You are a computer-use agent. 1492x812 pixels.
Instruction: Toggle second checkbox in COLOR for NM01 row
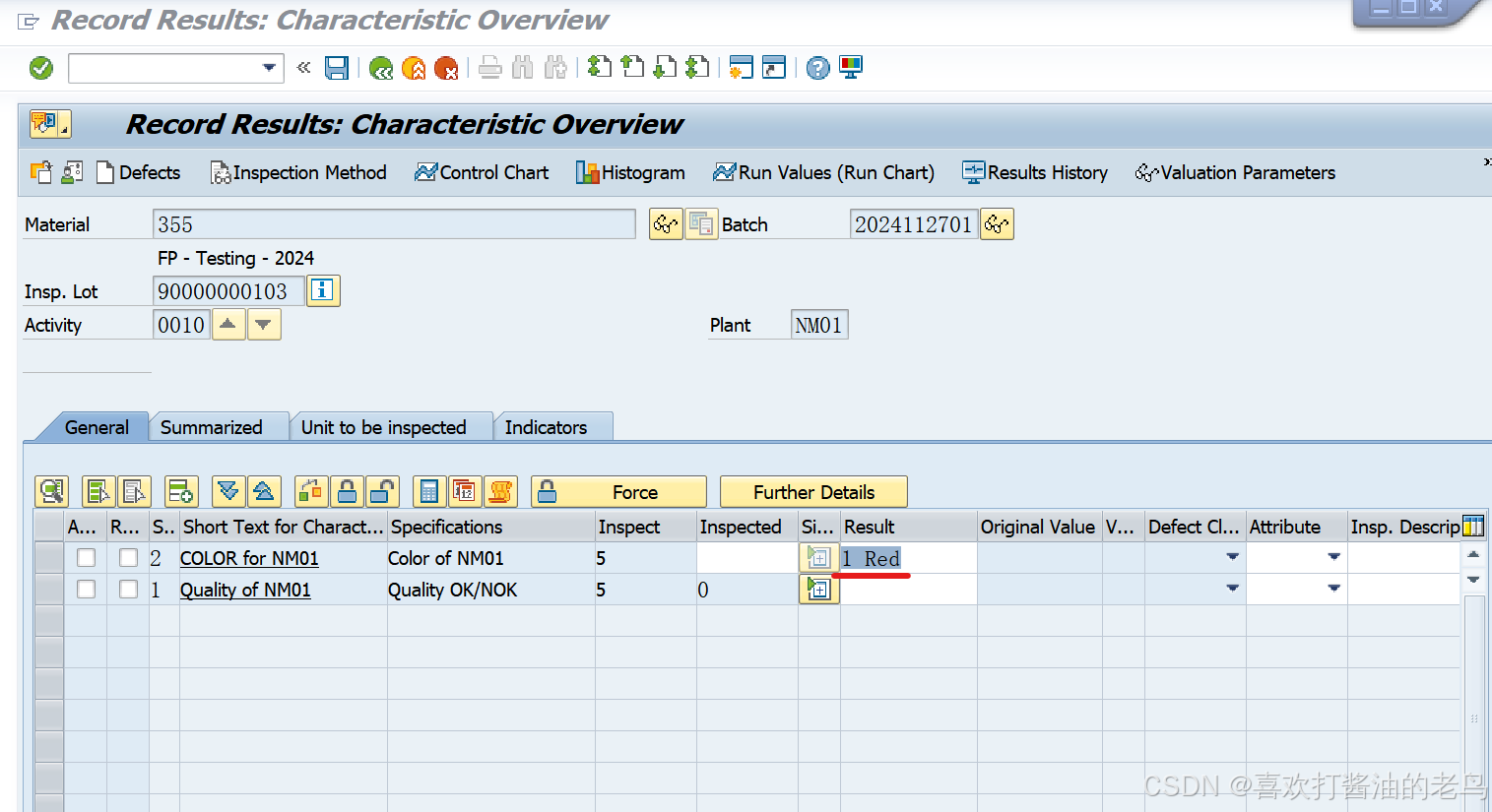click(x=128, y=558)
